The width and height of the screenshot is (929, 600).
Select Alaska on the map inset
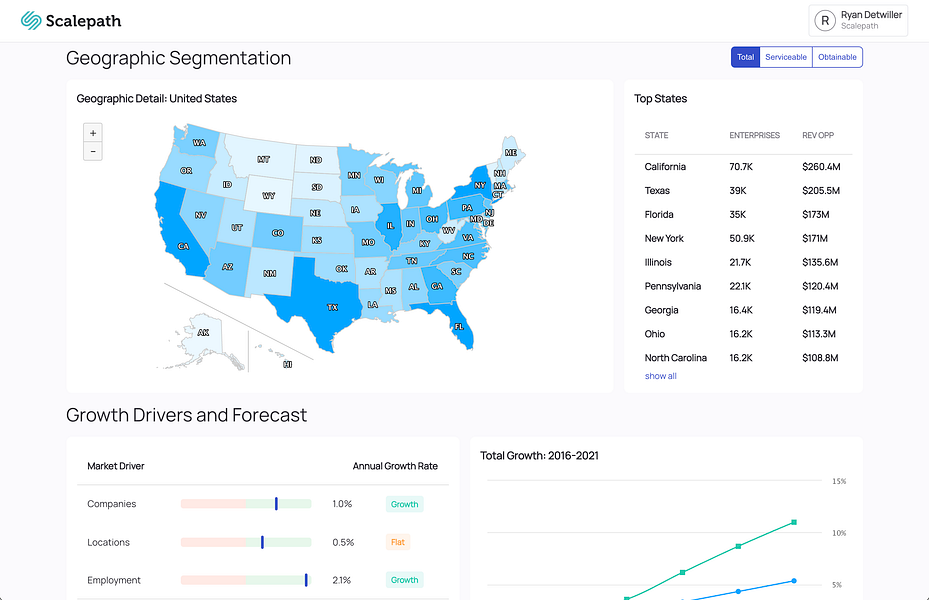[203, 332]
